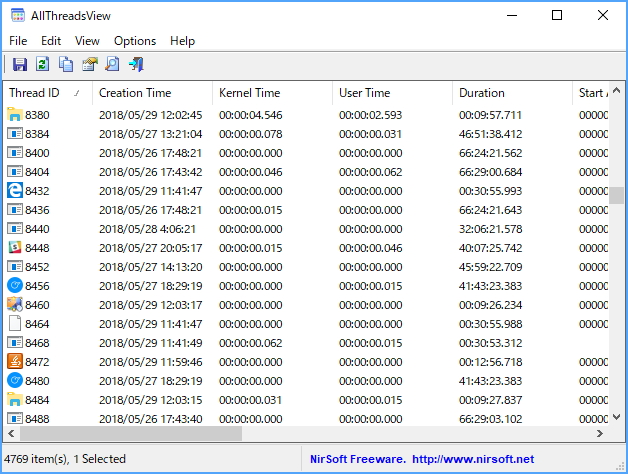Select the Edge icon of thread 8432
This screenshot has height=474, width=628.
tap(15, 190)
